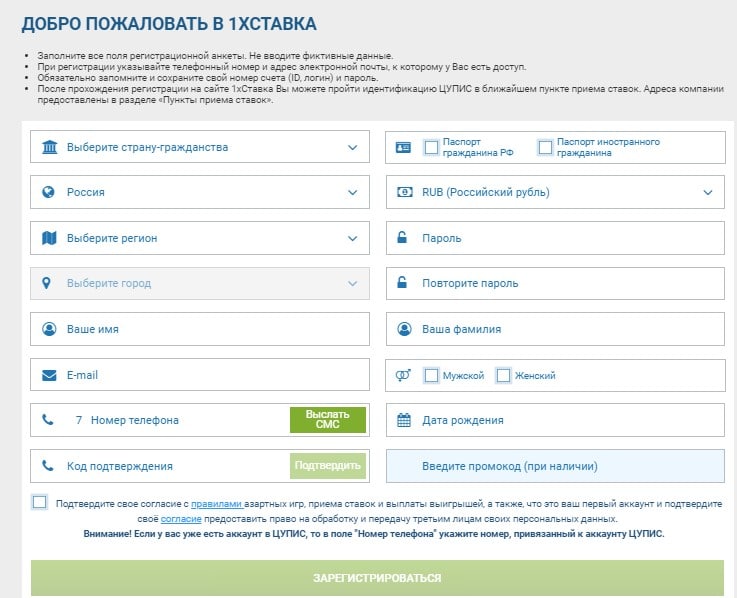The image size is (737, 598).
Task: Open the Россия country dropdown
Action: [x=200, y=192]
